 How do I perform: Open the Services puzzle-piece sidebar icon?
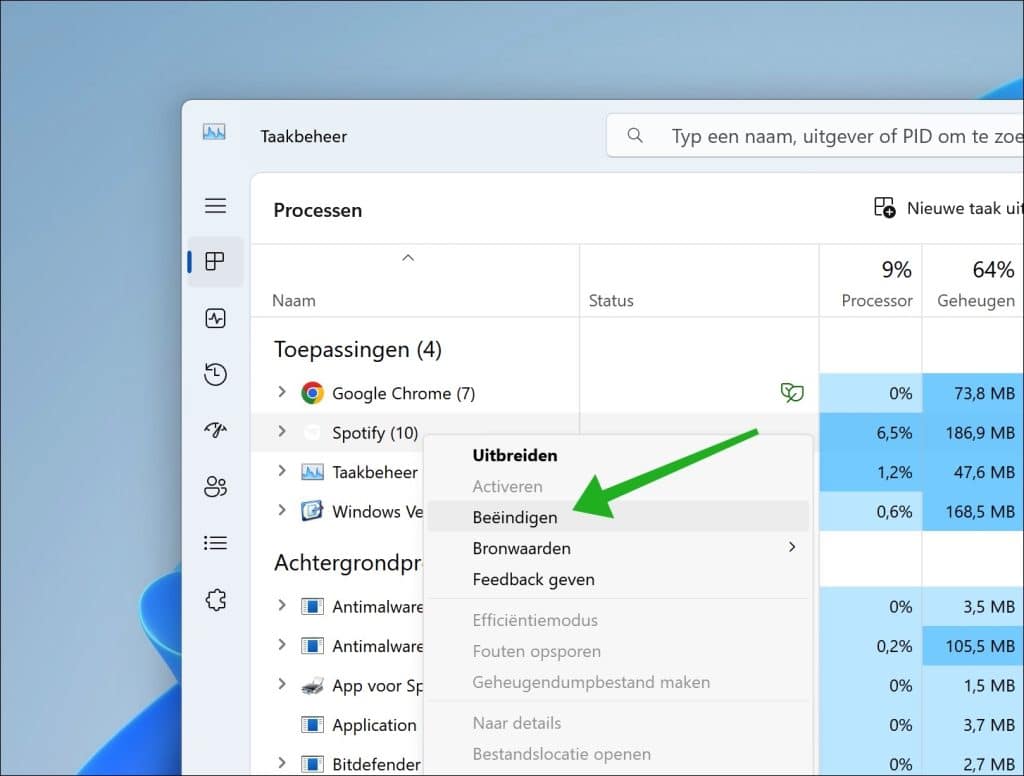tap(216, 600)
